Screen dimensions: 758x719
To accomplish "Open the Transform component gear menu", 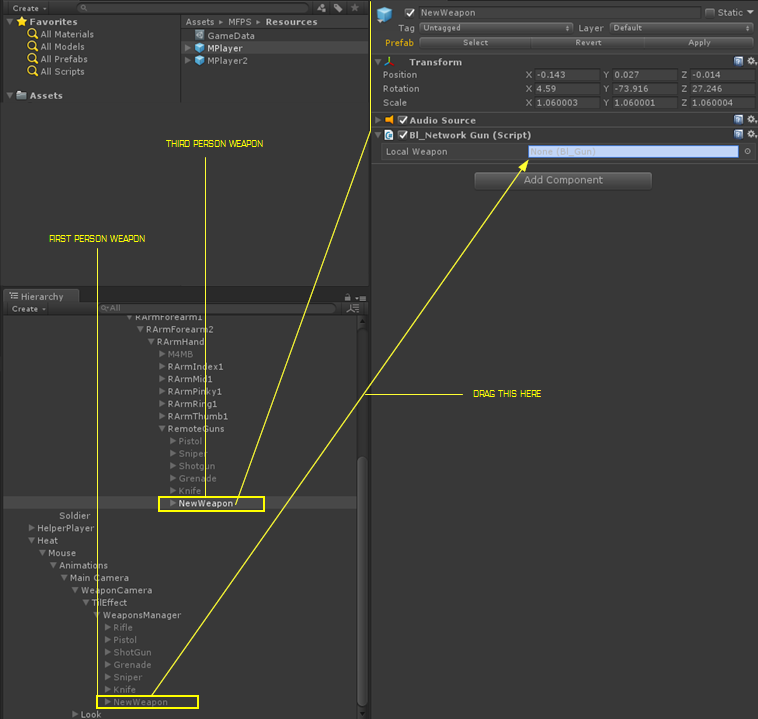I will click(x=751, y=62).
